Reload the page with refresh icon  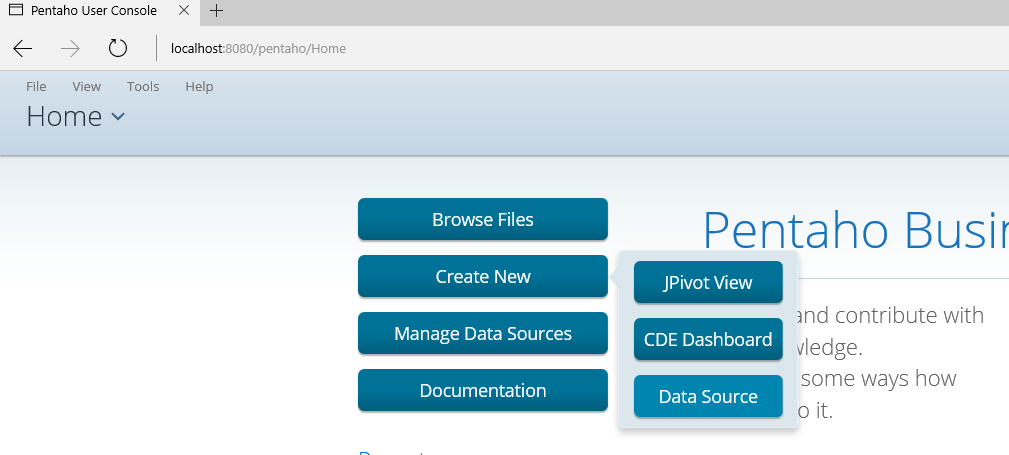[x=118, y=48]
